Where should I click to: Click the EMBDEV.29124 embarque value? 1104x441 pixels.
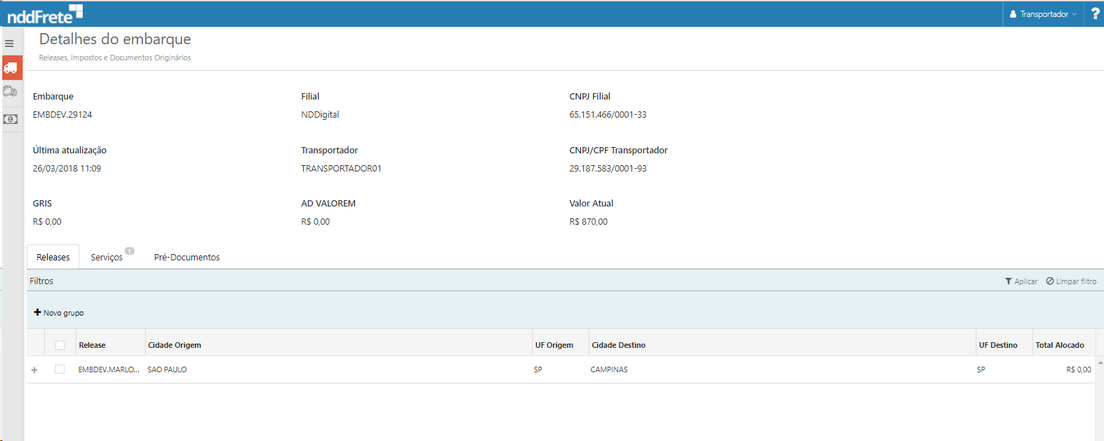(63, 115)
